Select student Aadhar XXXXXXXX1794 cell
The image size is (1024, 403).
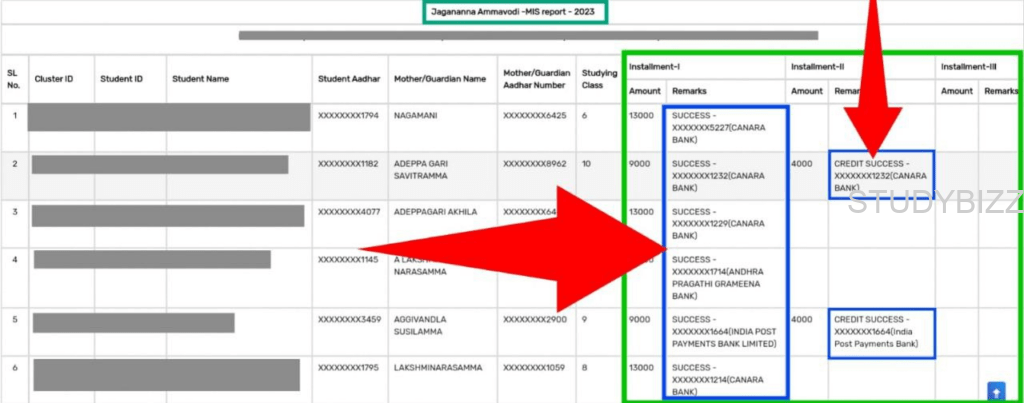[x=348, y=116]
